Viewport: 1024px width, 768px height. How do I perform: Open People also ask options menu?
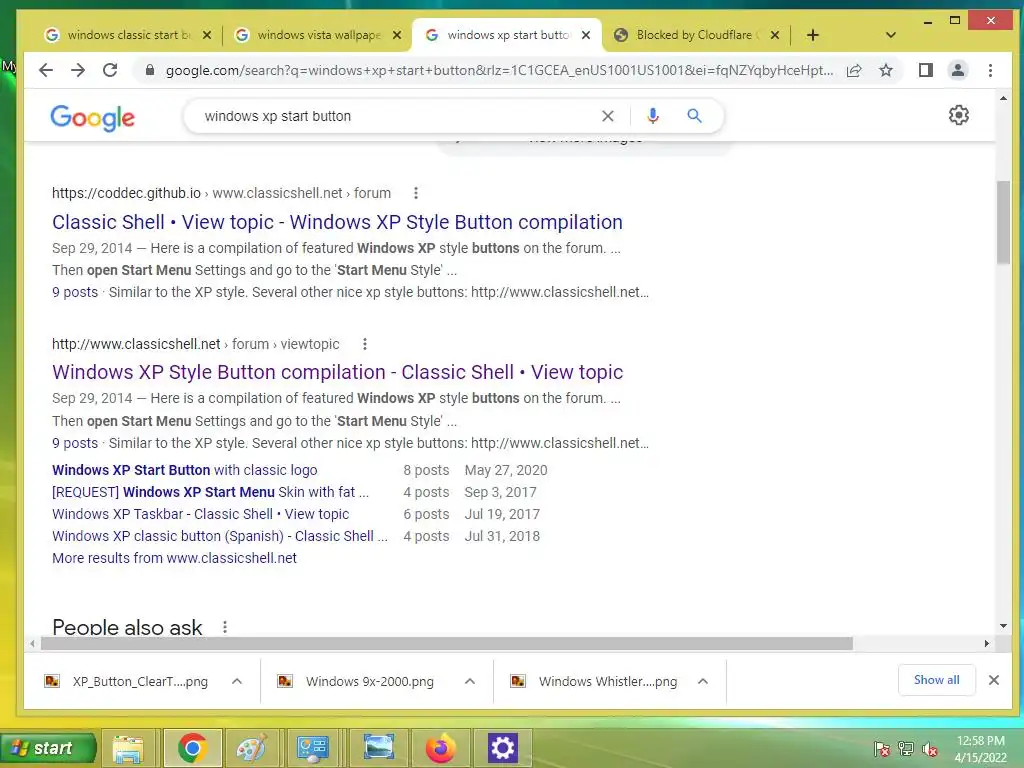(225, 627)
